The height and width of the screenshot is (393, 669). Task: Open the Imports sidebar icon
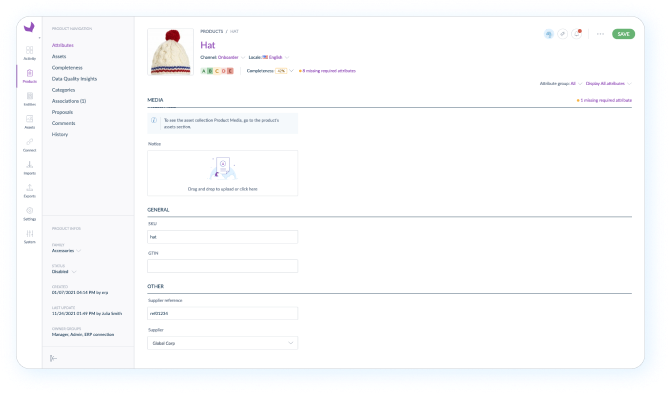pyautogui.click(x=29, y=168)
